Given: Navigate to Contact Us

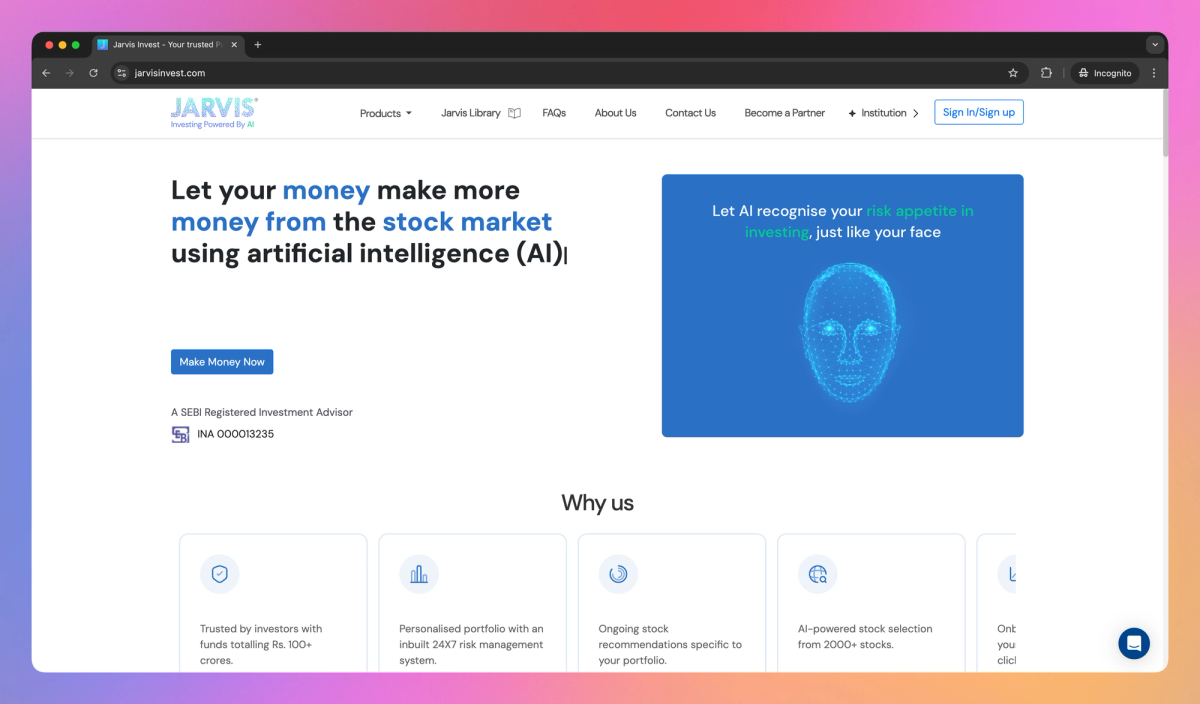Looking at the screenshot, I should [x=690, y=113].
